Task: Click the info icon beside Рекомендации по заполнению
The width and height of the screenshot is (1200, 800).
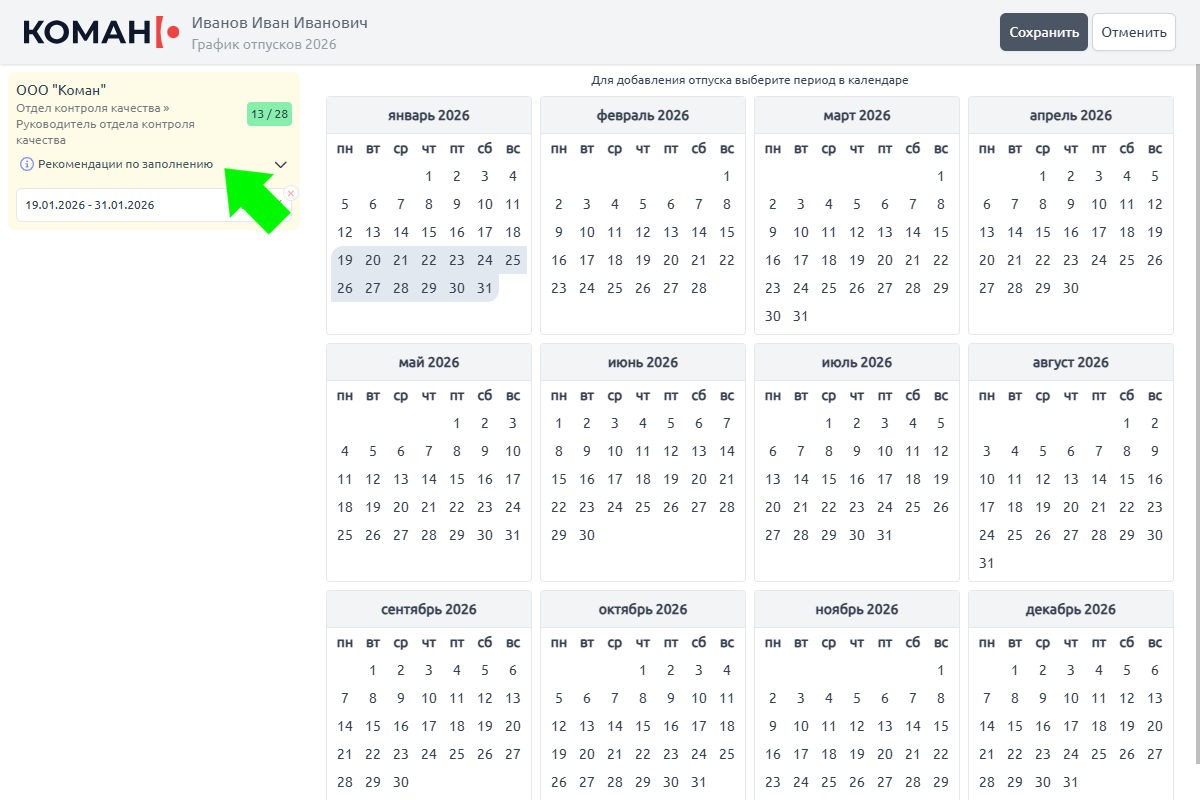Action: pyautogui.click(x=27, y=164)
